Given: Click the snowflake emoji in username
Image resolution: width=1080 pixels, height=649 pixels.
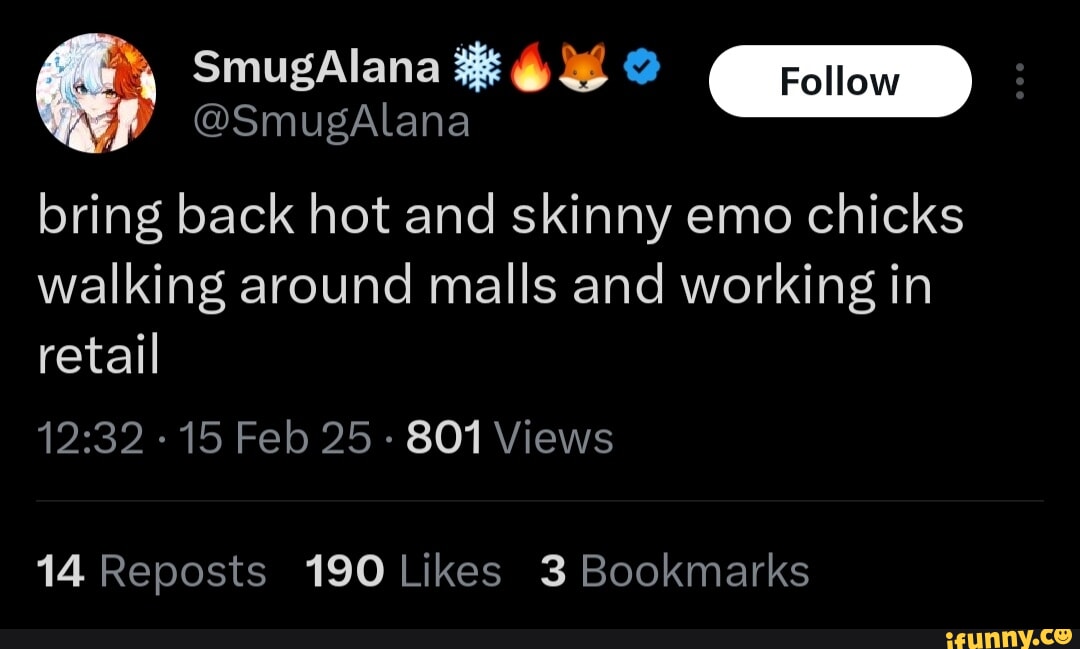Looking at the screenshot, I should click(x=477, y=64).
